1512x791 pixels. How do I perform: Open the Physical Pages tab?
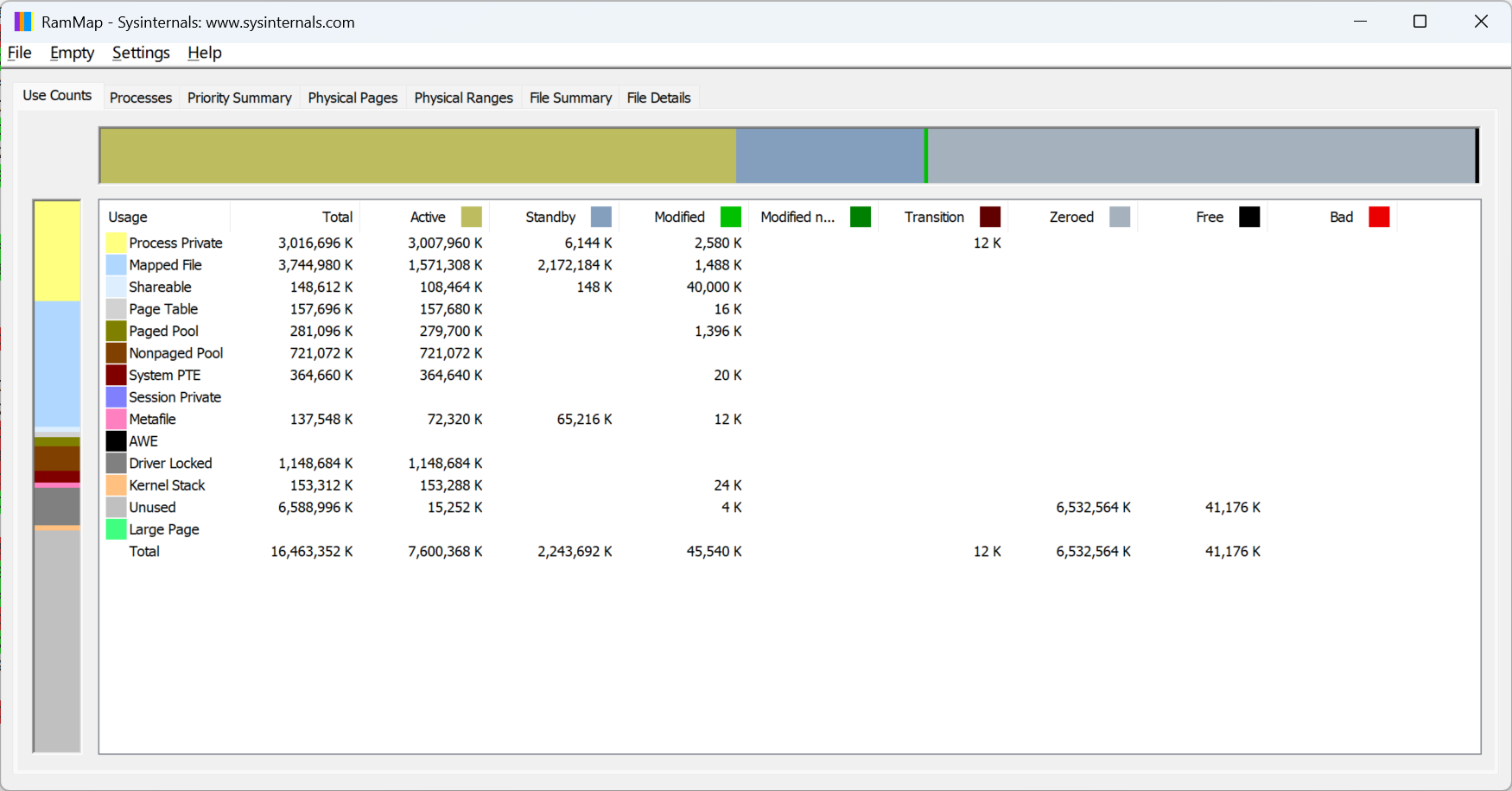tap(353, 98)
